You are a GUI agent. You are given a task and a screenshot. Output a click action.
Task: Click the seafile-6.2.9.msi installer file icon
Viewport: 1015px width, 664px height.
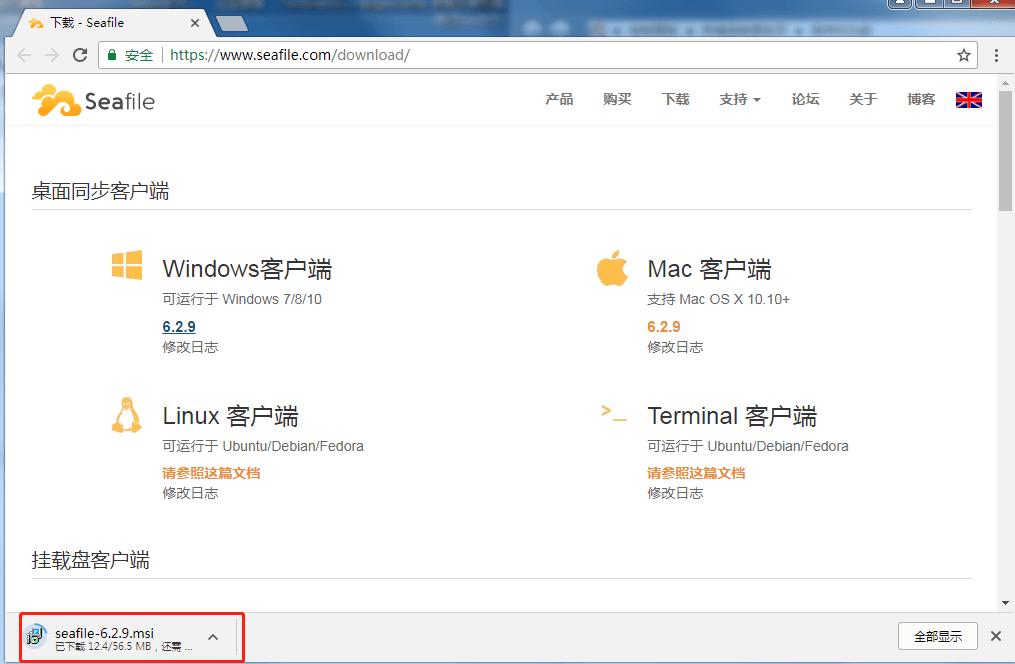point(36,637)
